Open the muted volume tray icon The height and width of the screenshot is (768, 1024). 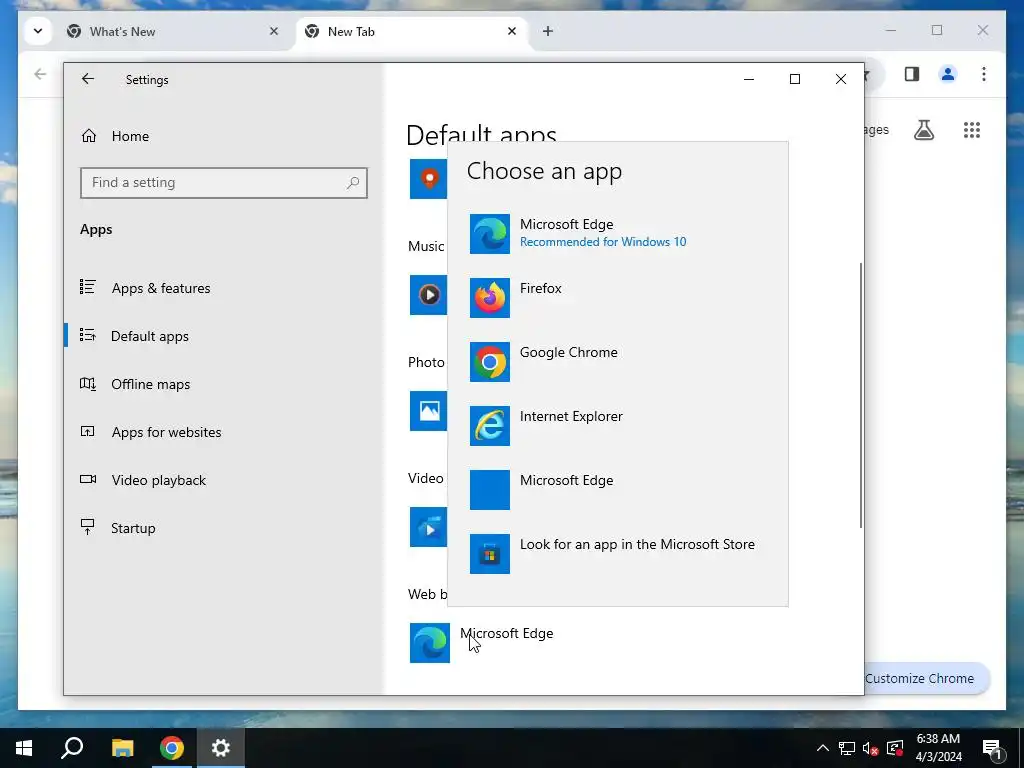871,748
